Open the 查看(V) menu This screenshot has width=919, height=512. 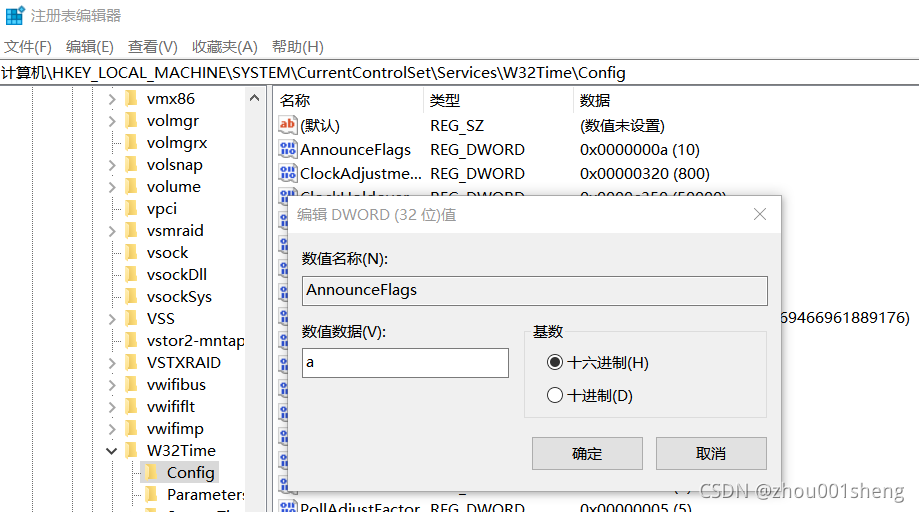click(152, 47)
